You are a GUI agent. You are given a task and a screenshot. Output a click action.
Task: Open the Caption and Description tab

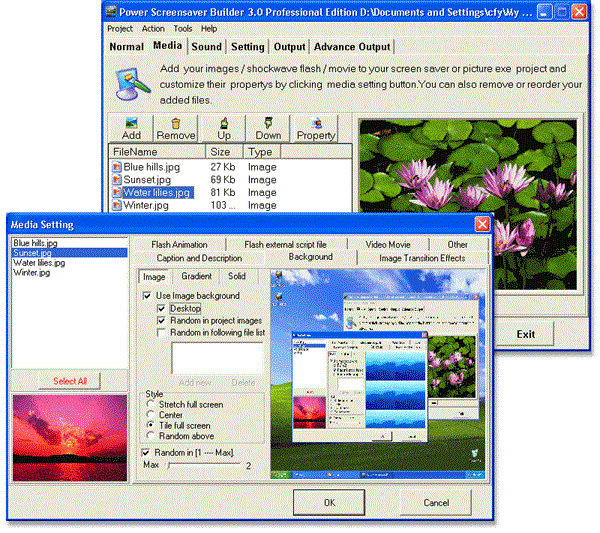point(199,258)
